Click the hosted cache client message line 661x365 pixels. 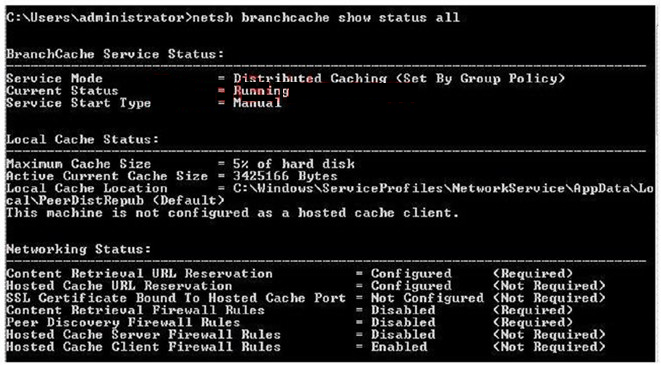coord(232,213)
